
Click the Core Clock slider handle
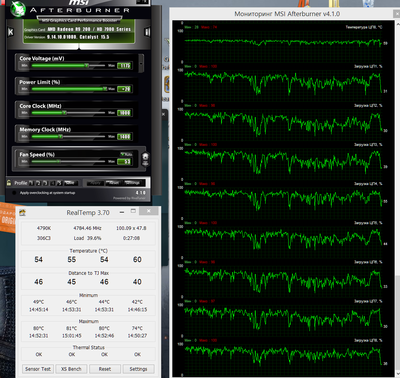pyautogui.click(x=64, y=113)
